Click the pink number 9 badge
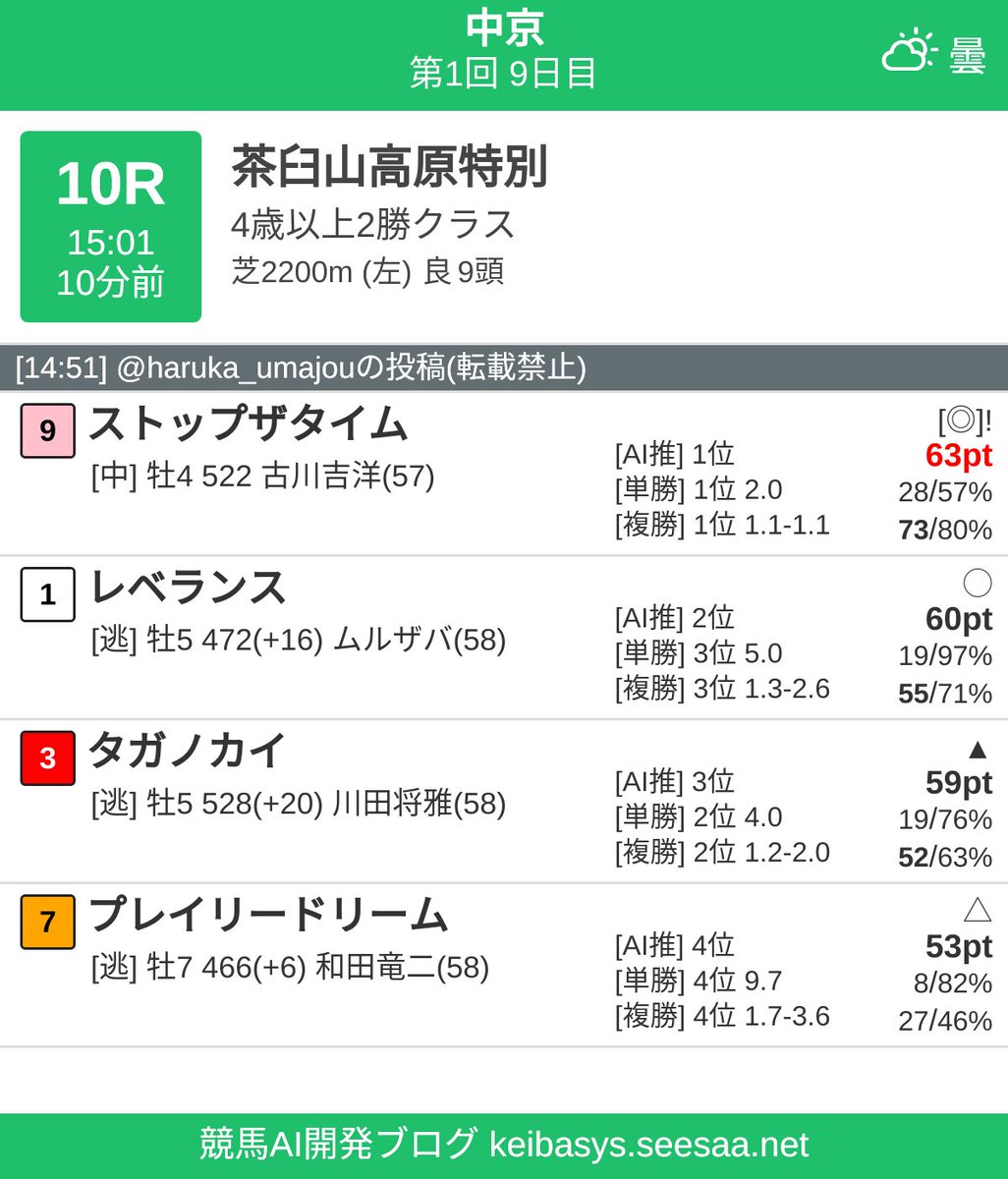 pos(47,431)
